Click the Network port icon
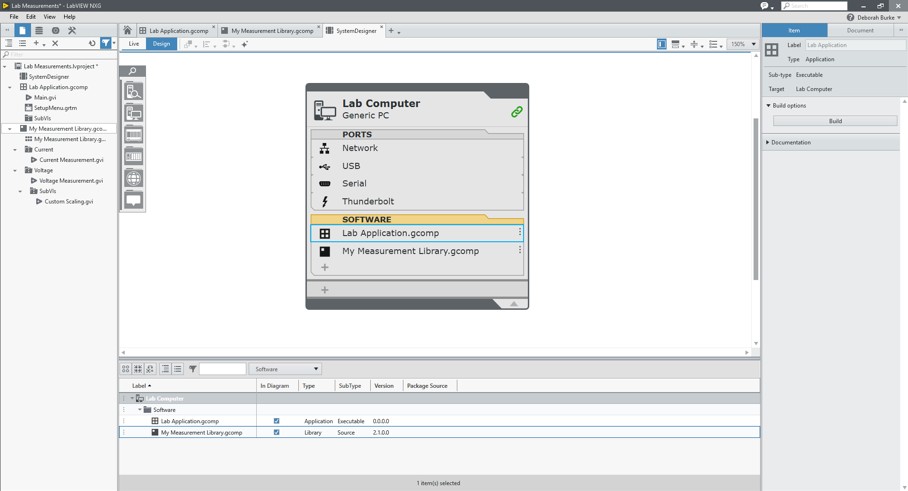This screenshot has width=908, height=491. (x=324, y=148)
